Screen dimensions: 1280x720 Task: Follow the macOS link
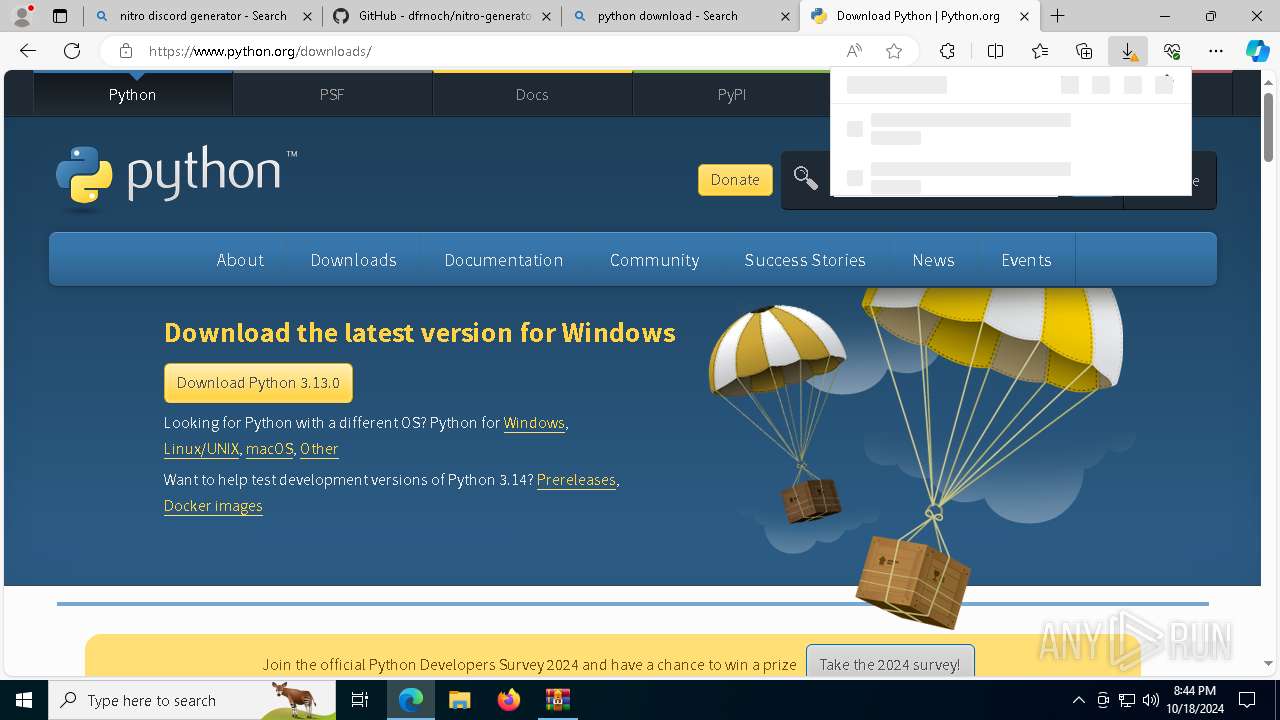click(270, 449)
